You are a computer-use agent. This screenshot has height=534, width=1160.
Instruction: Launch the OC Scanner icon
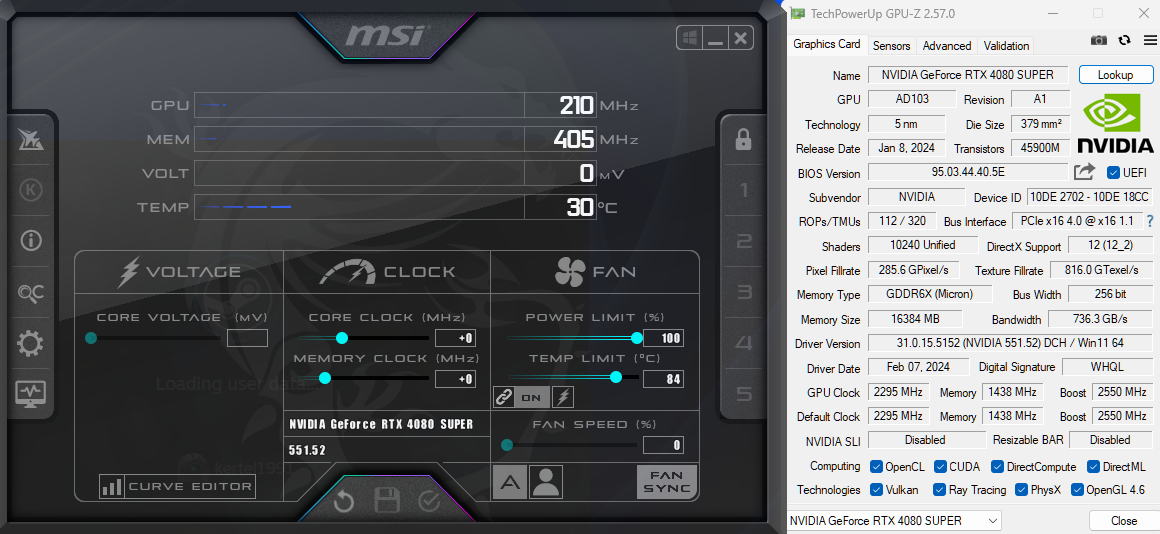[x=30, y=293]
